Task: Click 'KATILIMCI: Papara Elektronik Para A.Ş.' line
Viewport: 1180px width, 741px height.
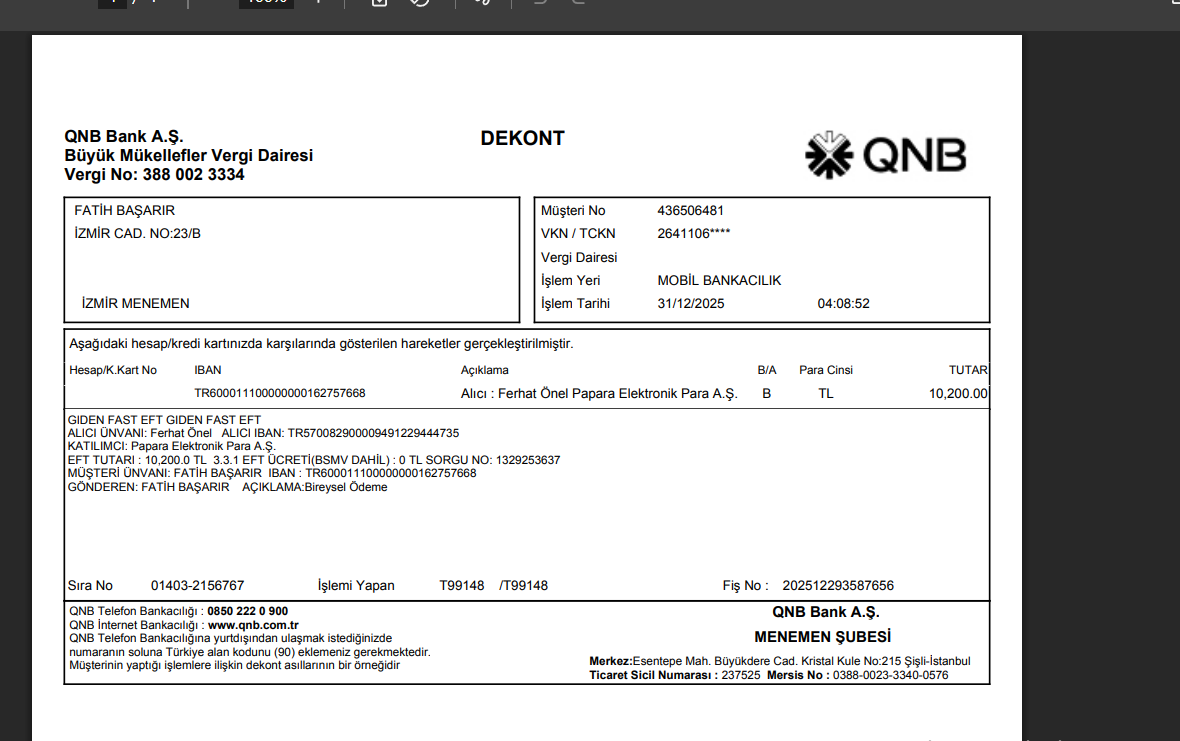Action: tap(172, 446)
